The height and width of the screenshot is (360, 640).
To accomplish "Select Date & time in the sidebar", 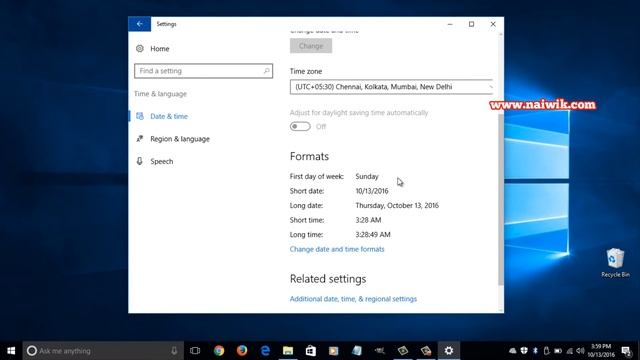I will click(x=169, y=116).
